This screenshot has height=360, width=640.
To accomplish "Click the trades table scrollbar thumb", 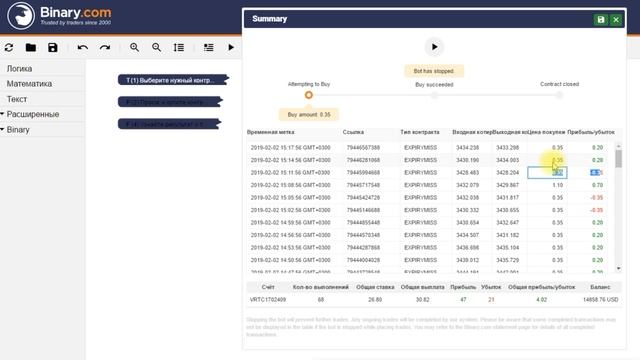I will (x=619, y=158).
